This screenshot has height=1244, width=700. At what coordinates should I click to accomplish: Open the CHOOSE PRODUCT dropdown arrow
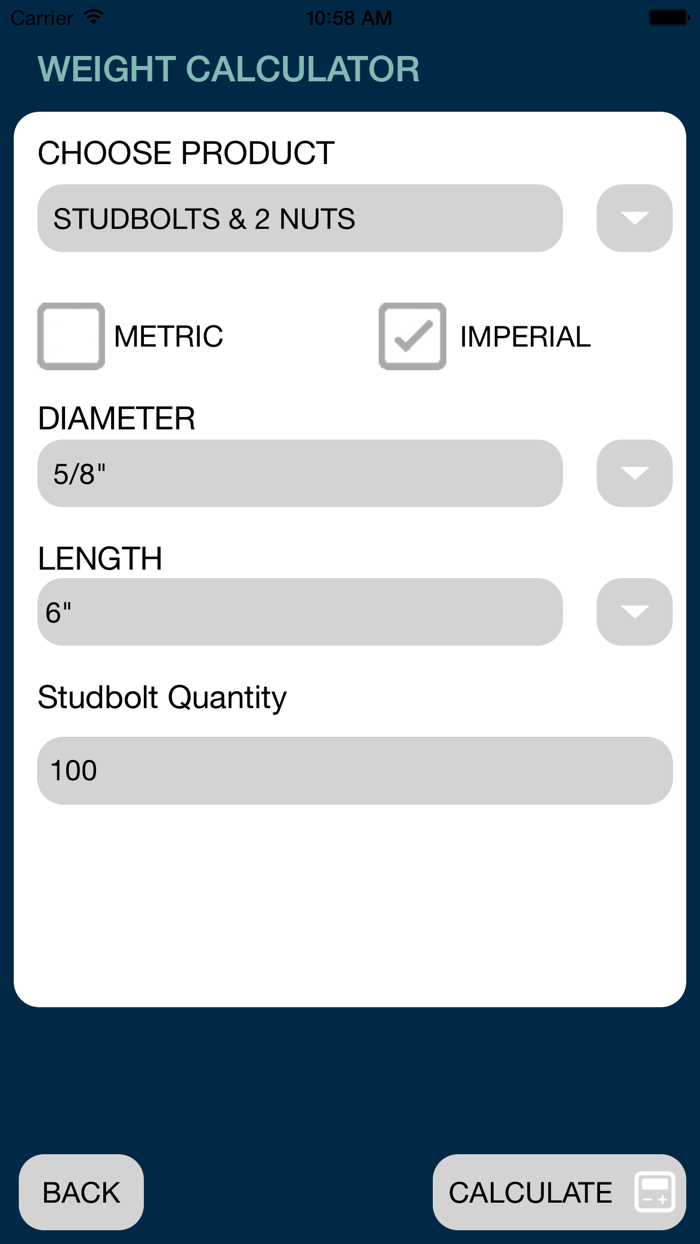pyautogui.click(x=634, y=218)
